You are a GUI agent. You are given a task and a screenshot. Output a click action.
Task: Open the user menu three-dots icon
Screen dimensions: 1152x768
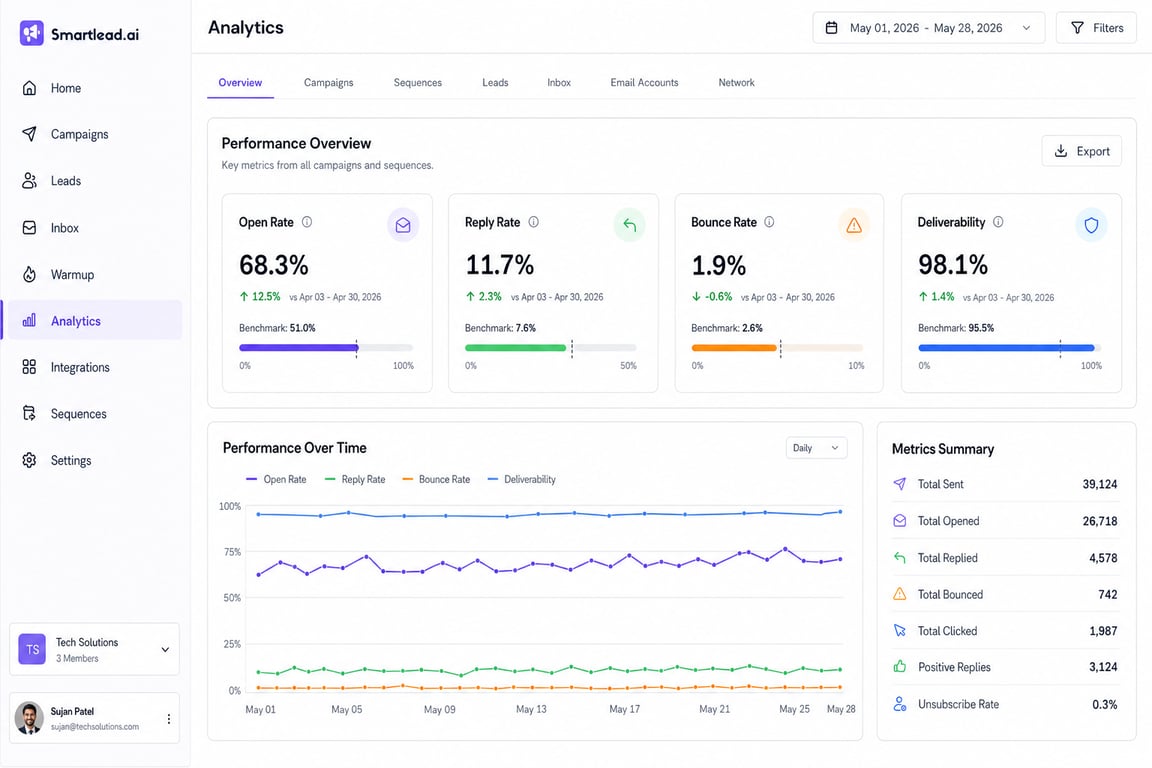coord(169,719)
